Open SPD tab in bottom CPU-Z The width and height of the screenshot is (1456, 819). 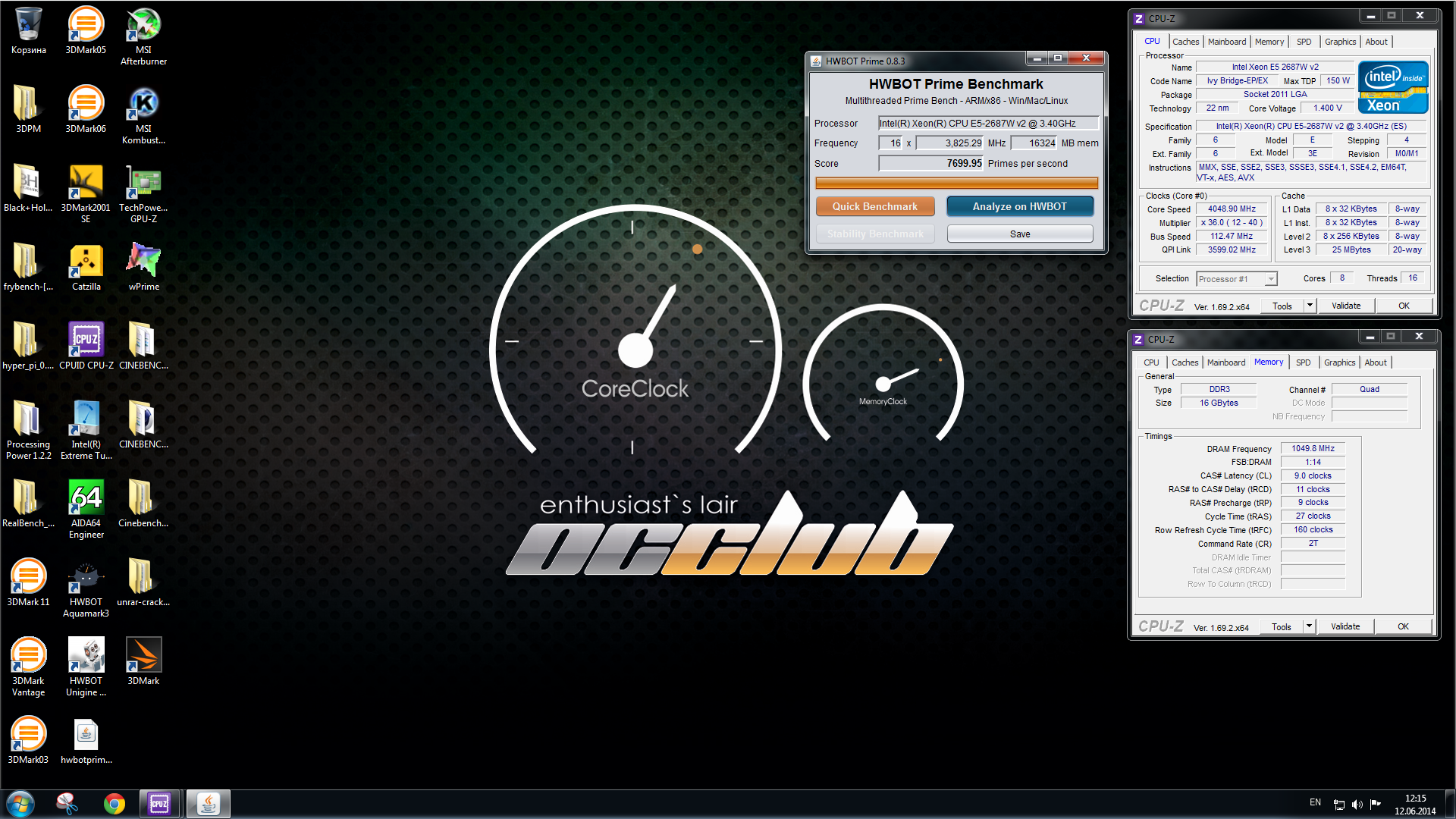(1303, 362)
